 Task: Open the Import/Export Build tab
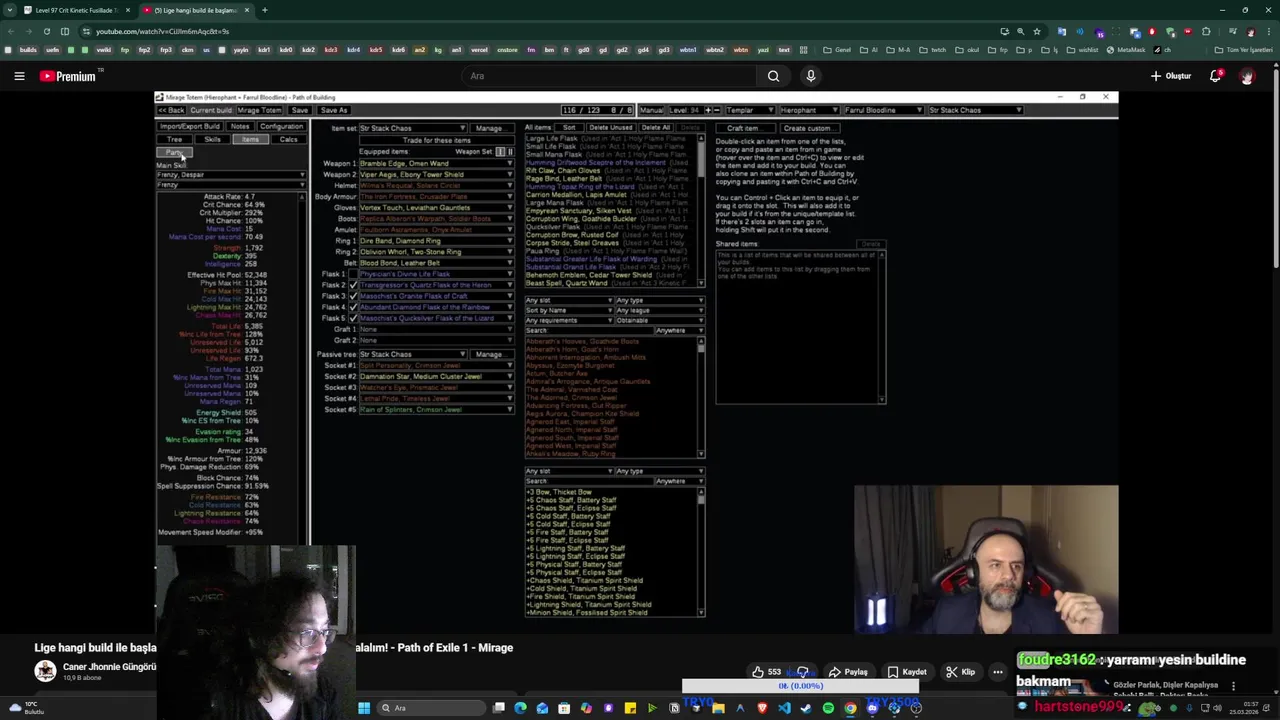click(x=189, y=126)
